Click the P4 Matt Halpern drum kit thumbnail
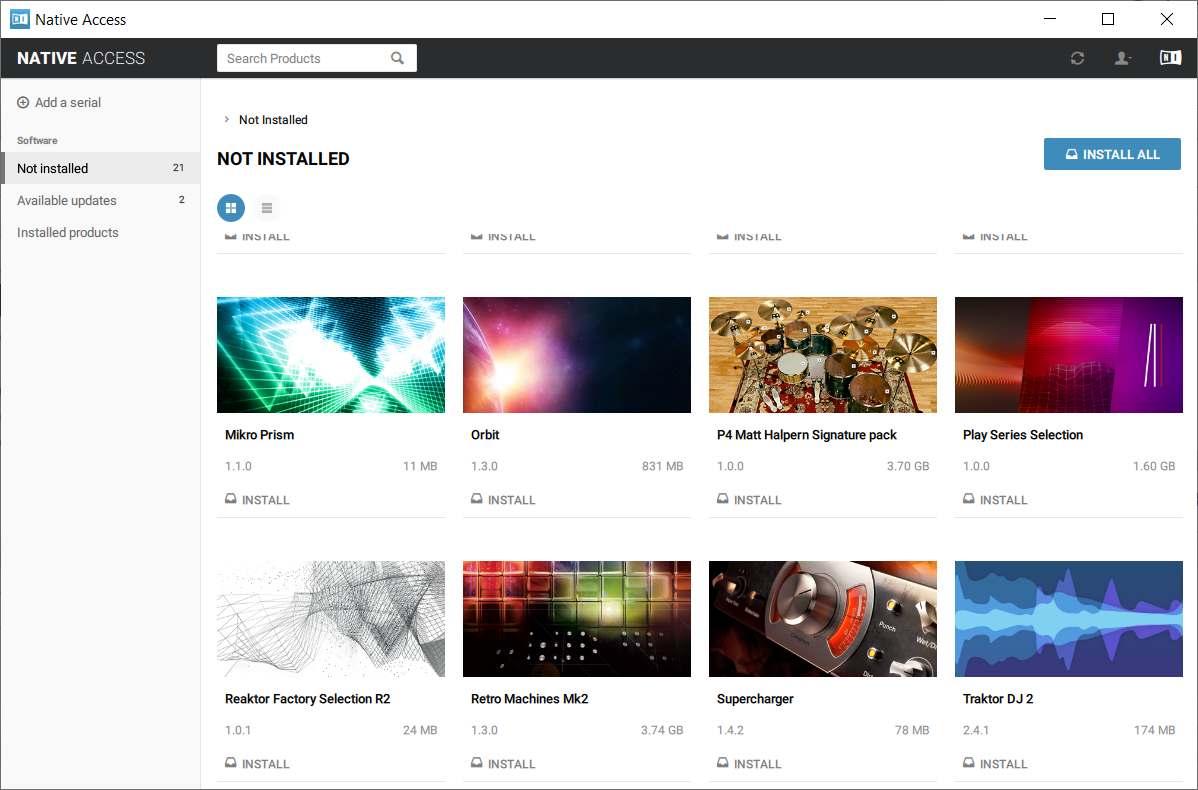Image resolution: width=1198 pixels, height=790 pixels. point(823,355)
